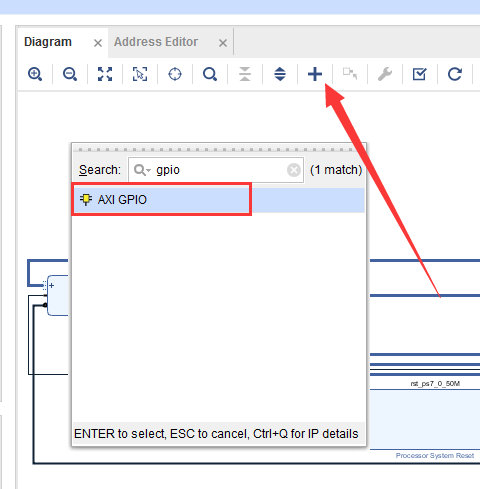The image size is (480, 489).
Task: Expand the block's plus port expander
Action: pyautogui.click(x=51, y=286)
